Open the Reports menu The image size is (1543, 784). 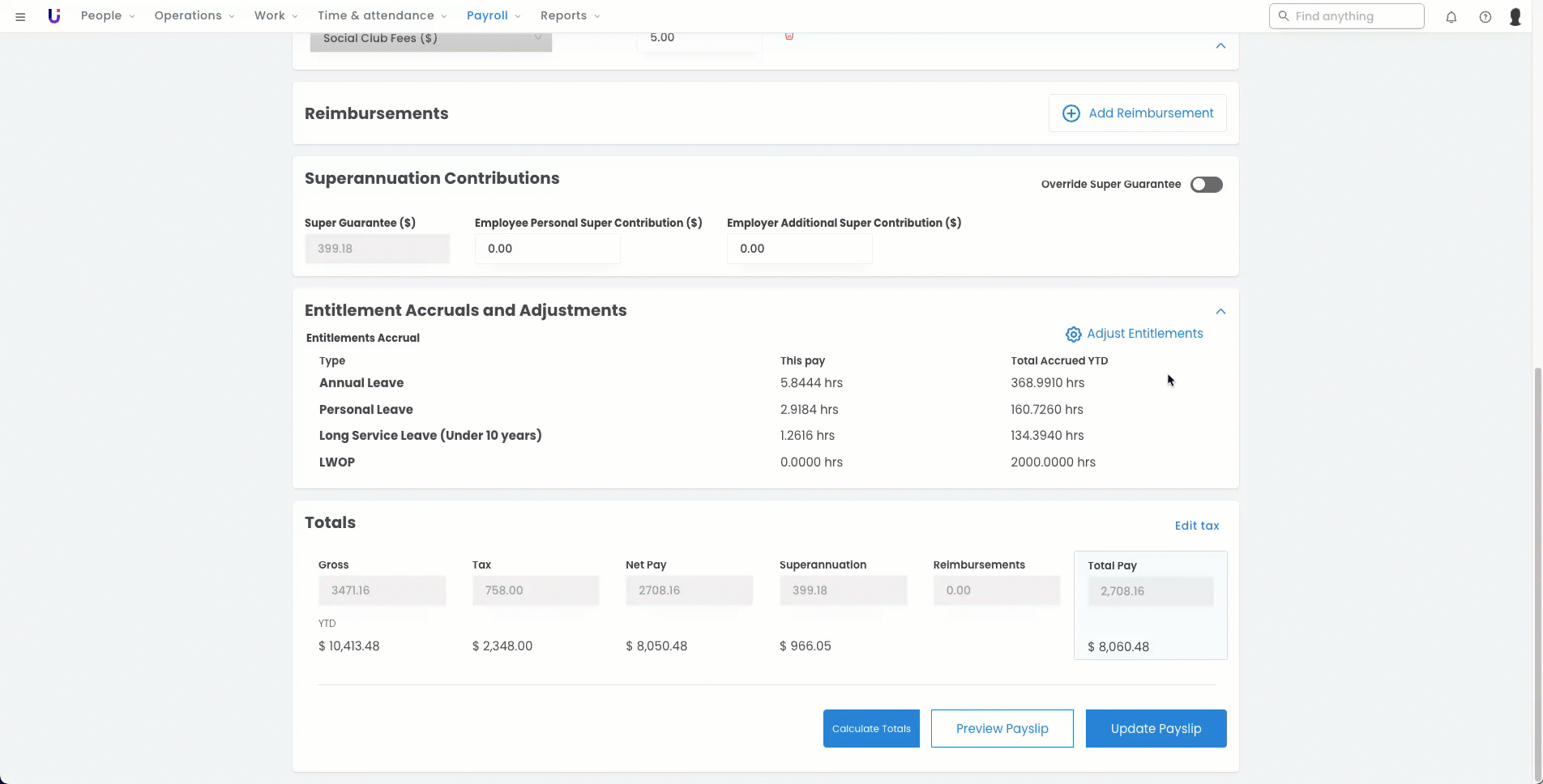(570, 16)
